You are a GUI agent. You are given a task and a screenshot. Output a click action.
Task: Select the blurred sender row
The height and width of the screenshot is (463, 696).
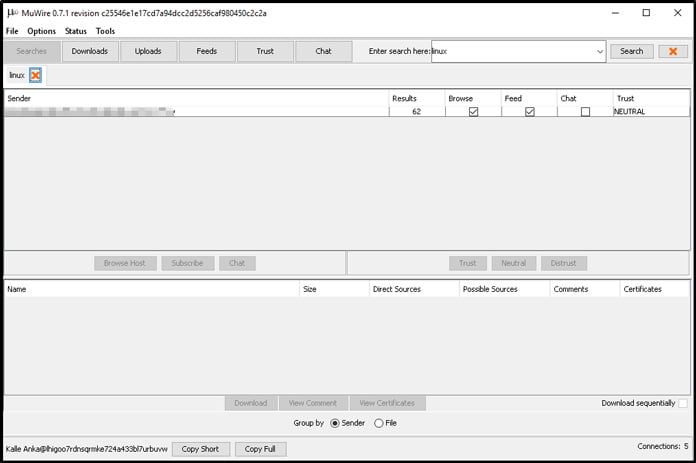(347, 111)
